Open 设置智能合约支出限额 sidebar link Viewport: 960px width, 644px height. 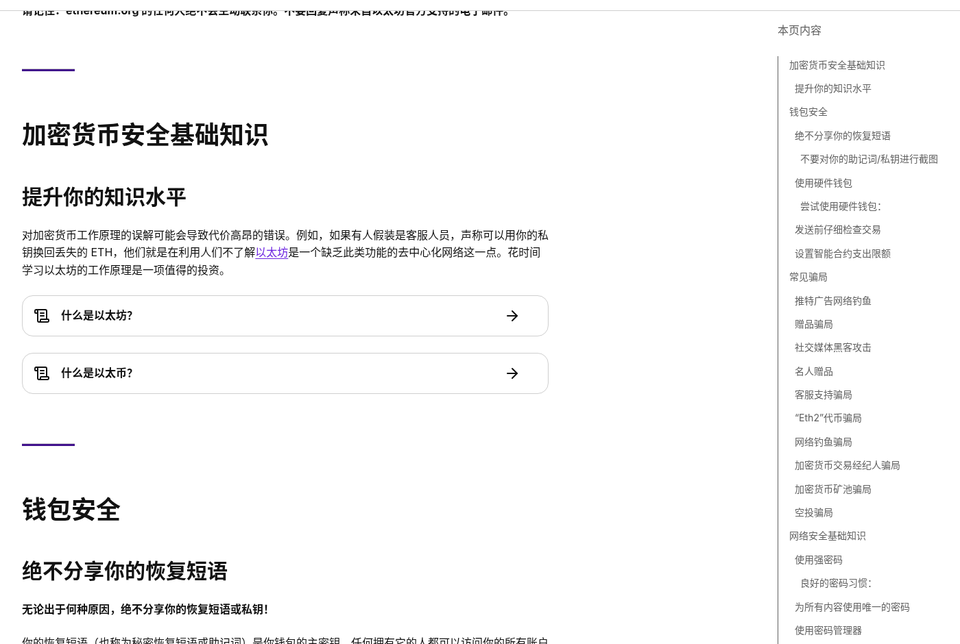point(842,253)
